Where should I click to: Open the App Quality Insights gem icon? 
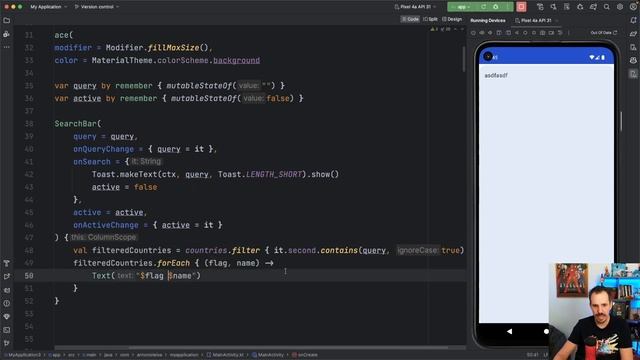(x=7, y=317)
